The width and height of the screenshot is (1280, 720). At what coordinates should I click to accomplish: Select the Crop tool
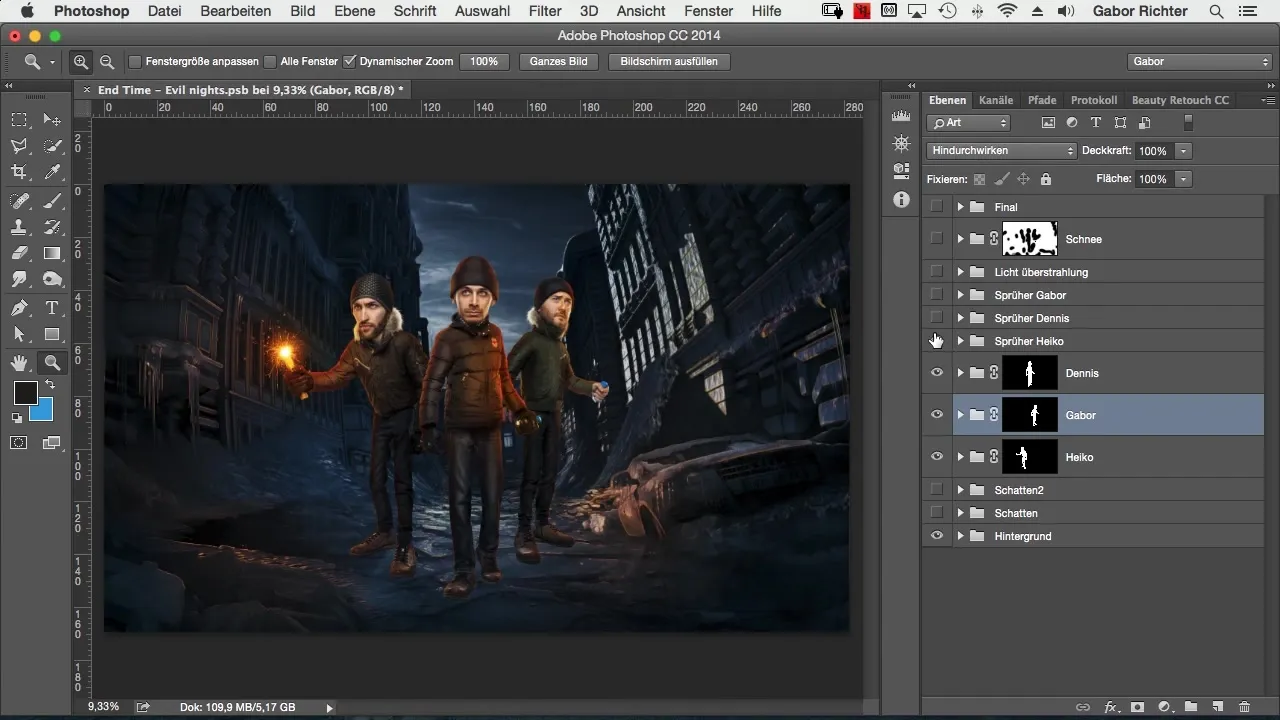19,172
